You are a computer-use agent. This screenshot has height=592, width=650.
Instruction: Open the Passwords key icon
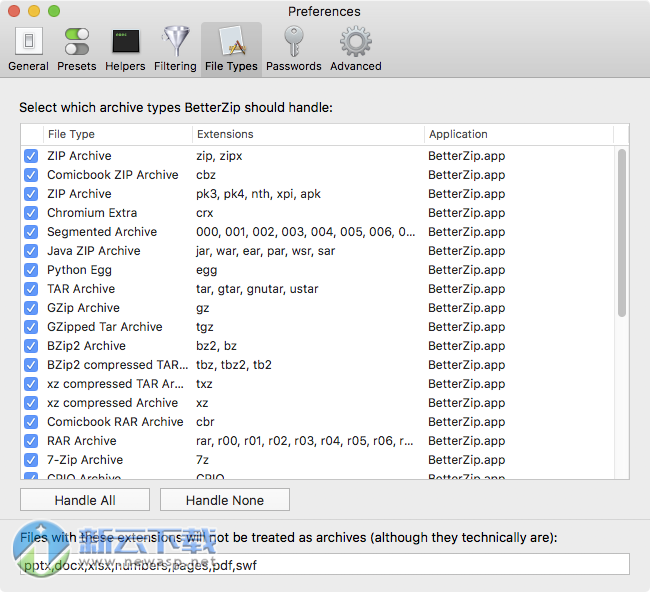click(x=293, y=41)
